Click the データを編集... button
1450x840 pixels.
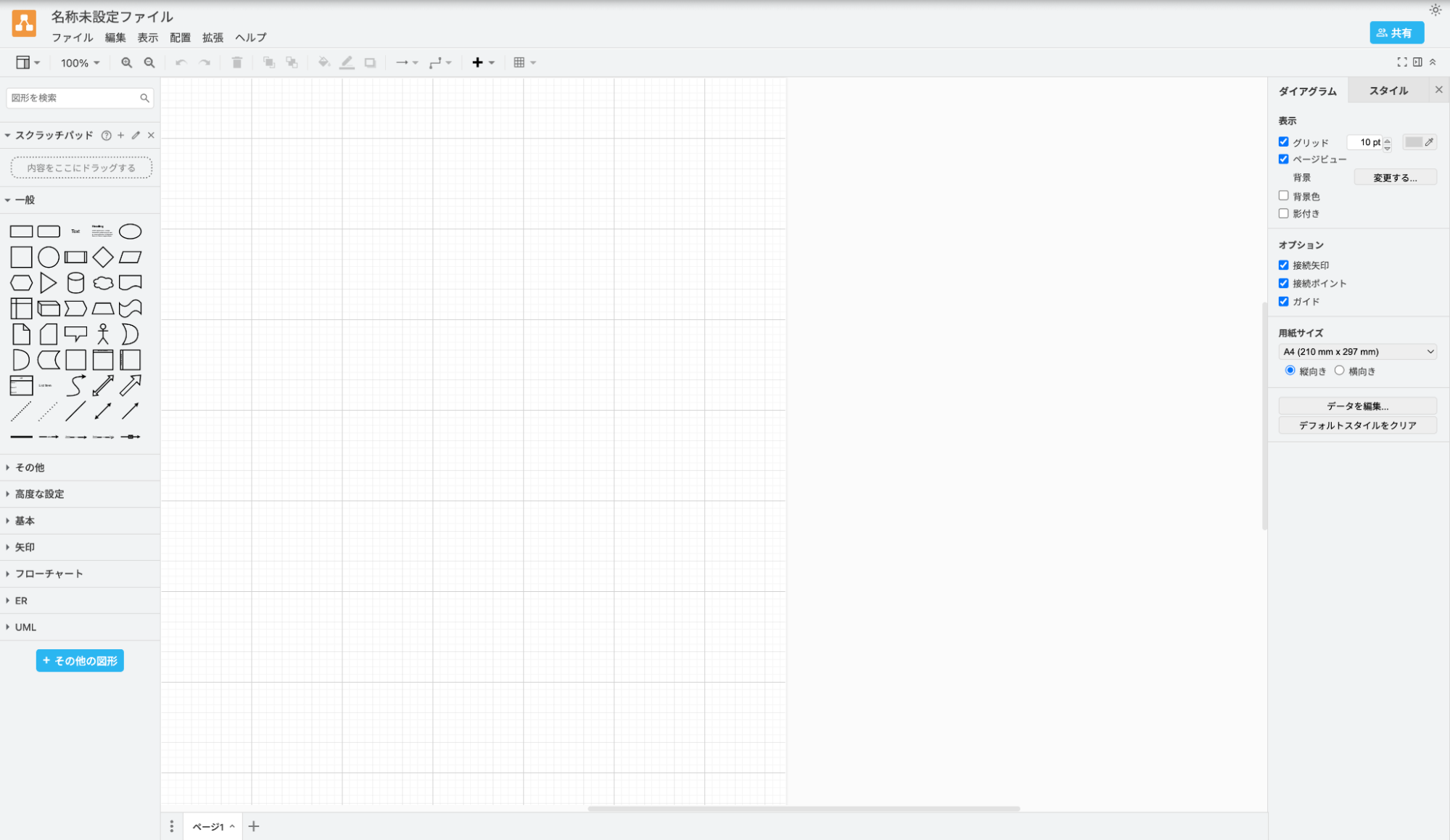tap(1357, 406)
